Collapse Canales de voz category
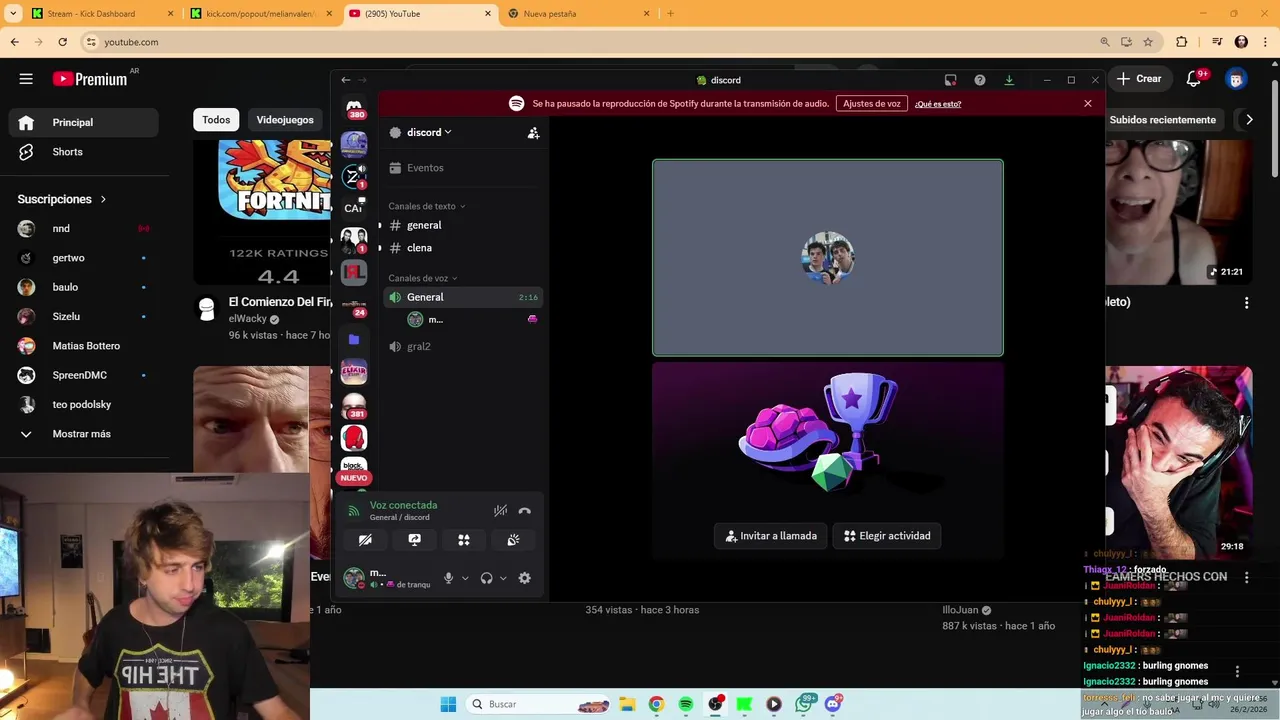This screenshot has height=720, width=1280. tap(423, 278)
